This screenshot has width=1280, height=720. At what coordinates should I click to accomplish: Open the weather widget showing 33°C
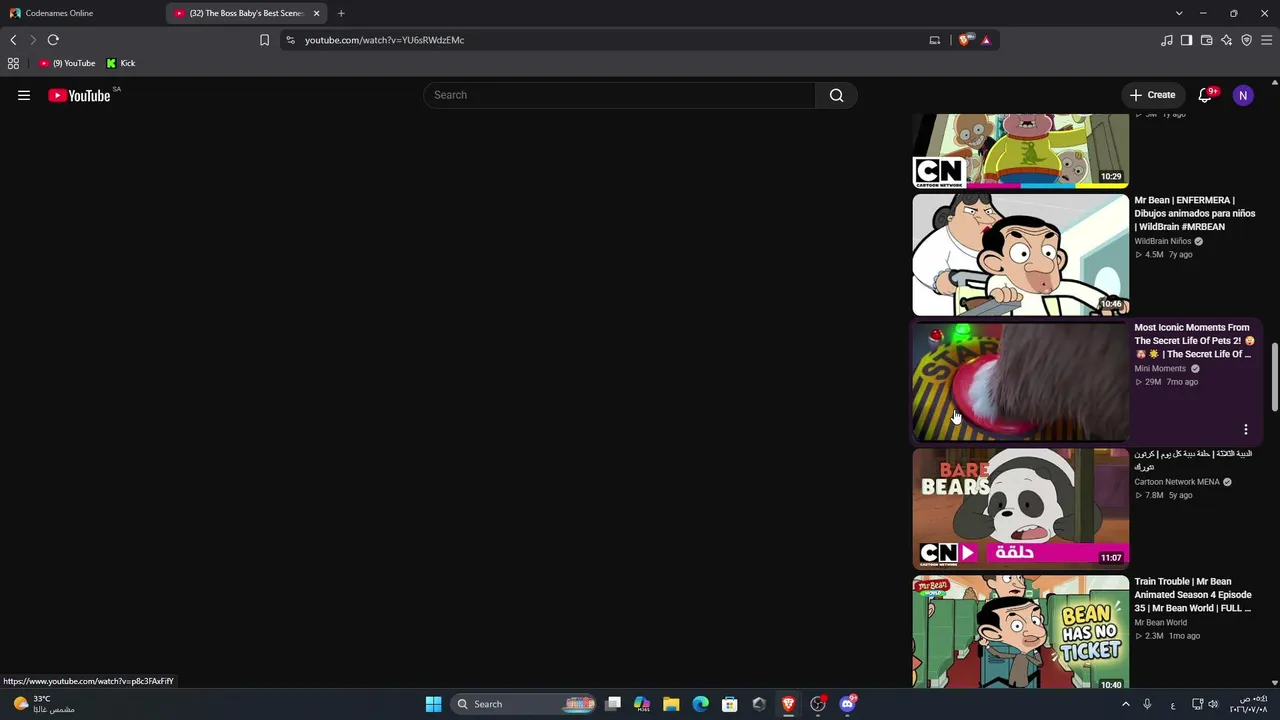(x=44, y=704)
